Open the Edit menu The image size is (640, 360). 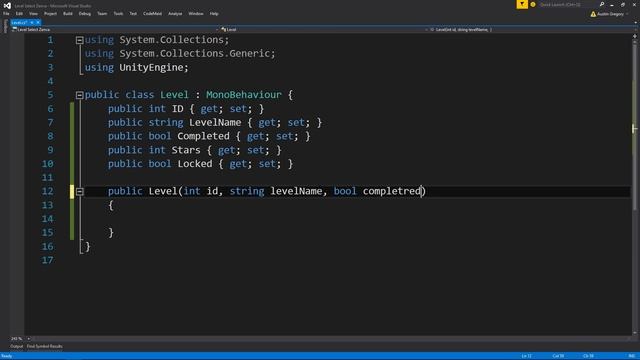19,13
